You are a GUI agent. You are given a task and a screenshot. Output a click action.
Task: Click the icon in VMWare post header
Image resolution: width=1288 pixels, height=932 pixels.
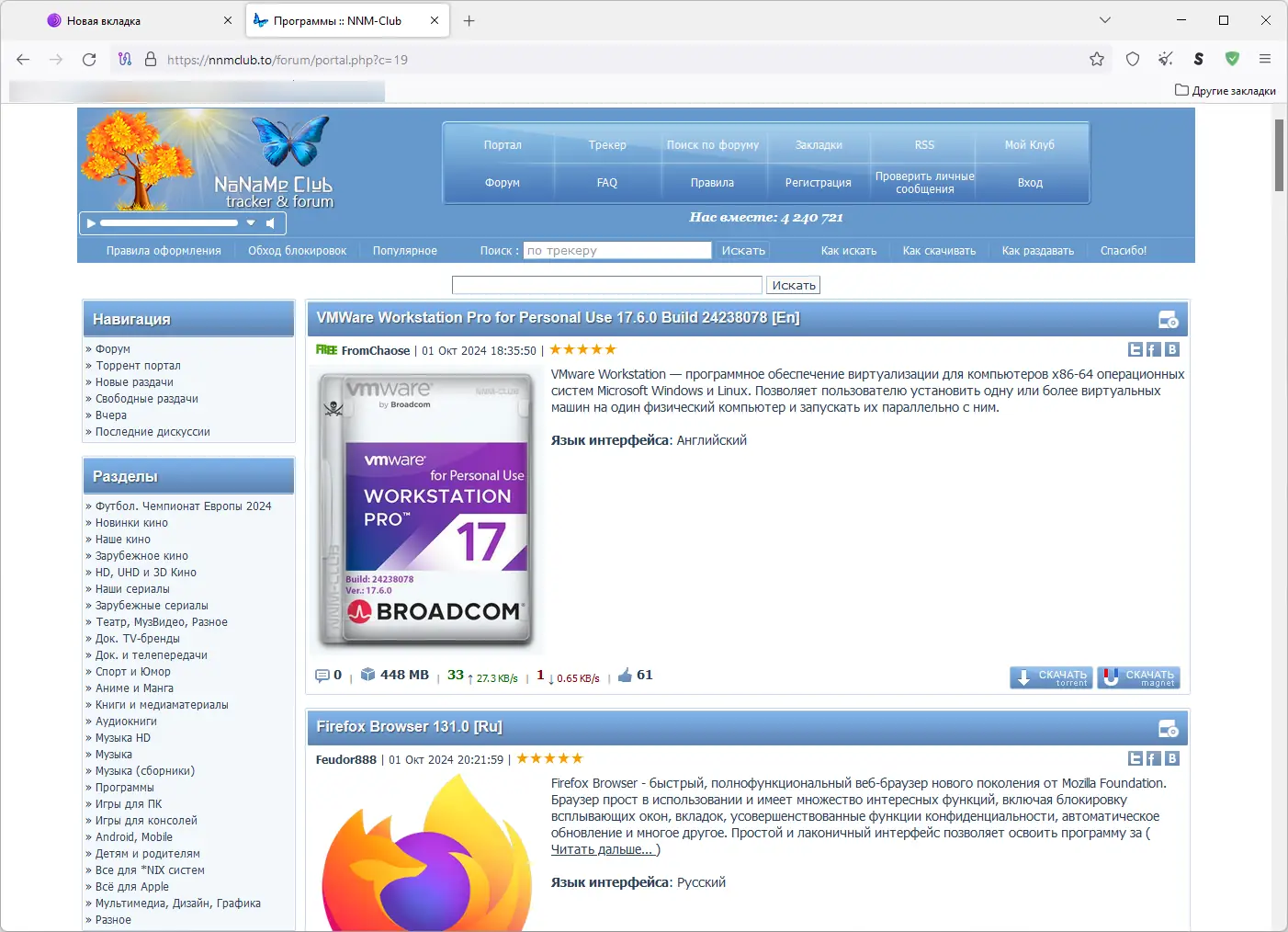1169,320
